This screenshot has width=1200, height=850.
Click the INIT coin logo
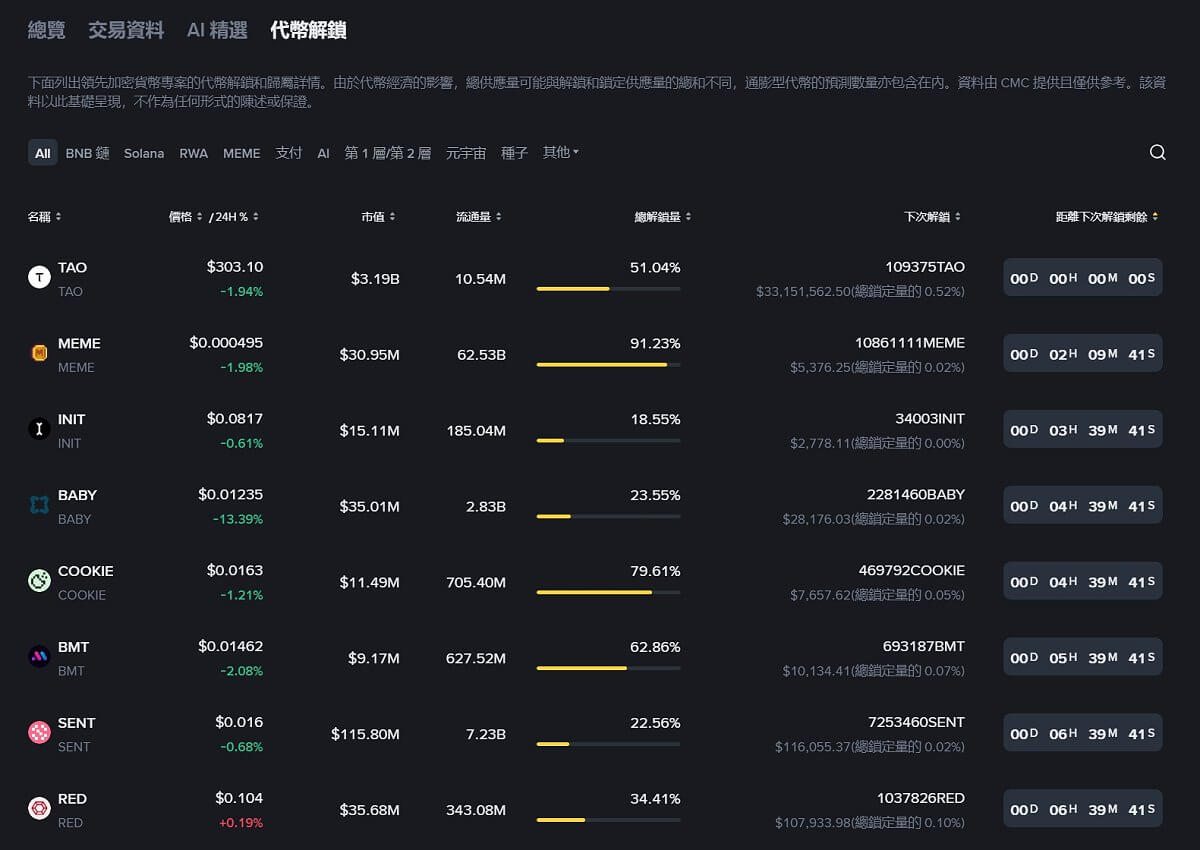(x=39, y=430)
